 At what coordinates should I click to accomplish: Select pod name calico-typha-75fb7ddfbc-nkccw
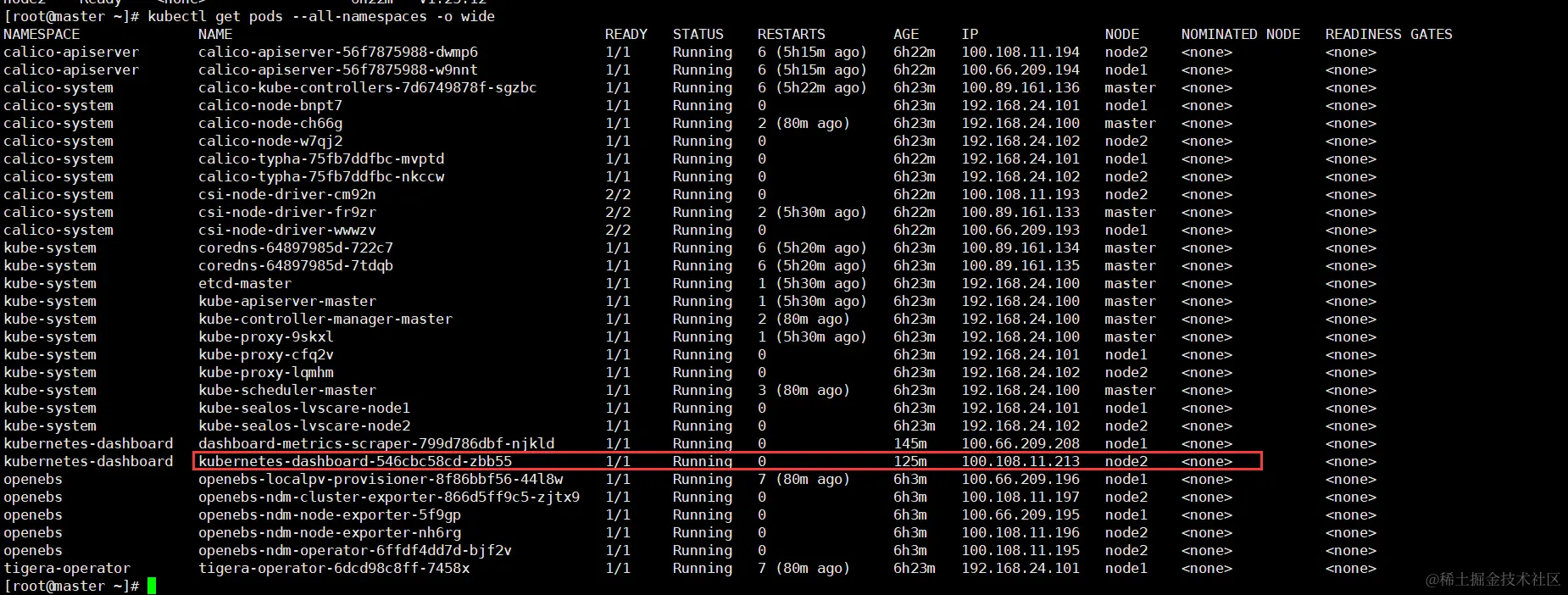tap(321, 176)
